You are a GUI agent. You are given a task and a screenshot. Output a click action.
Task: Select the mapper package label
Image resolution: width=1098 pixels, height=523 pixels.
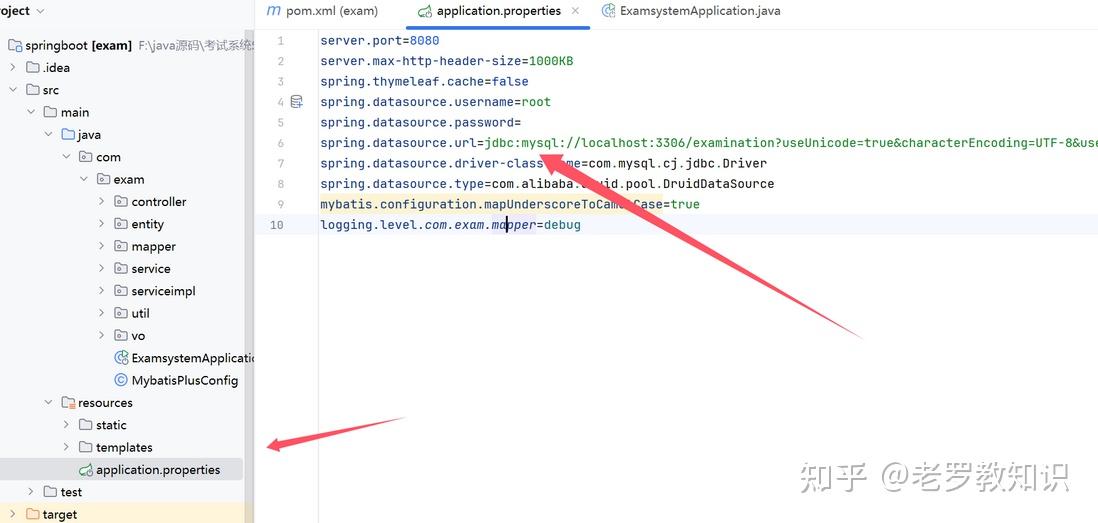pos(153,246)
